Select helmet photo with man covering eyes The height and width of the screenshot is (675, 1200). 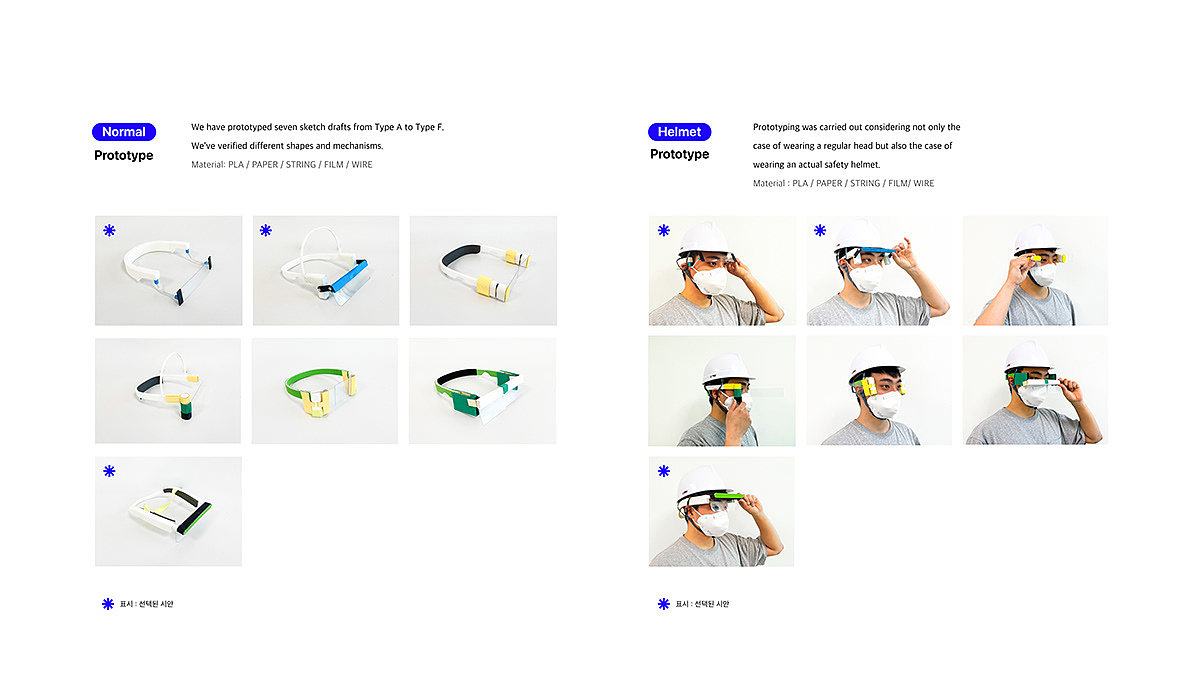click(1035, 270)
